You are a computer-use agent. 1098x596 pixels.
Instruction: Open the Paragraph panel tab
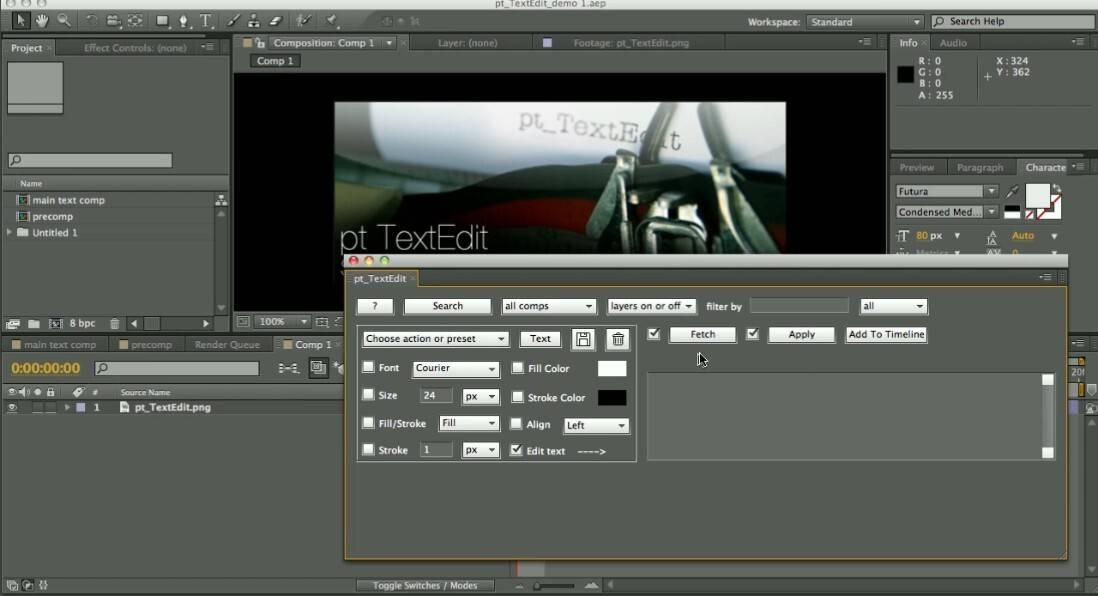tap(979, 168)
